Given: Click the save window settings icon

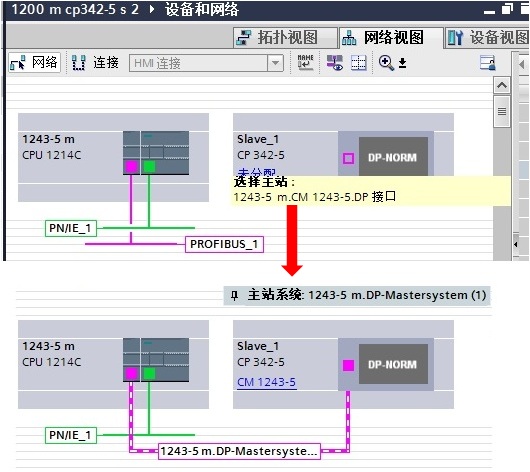Looking at the screenshot, I should 487,63.
